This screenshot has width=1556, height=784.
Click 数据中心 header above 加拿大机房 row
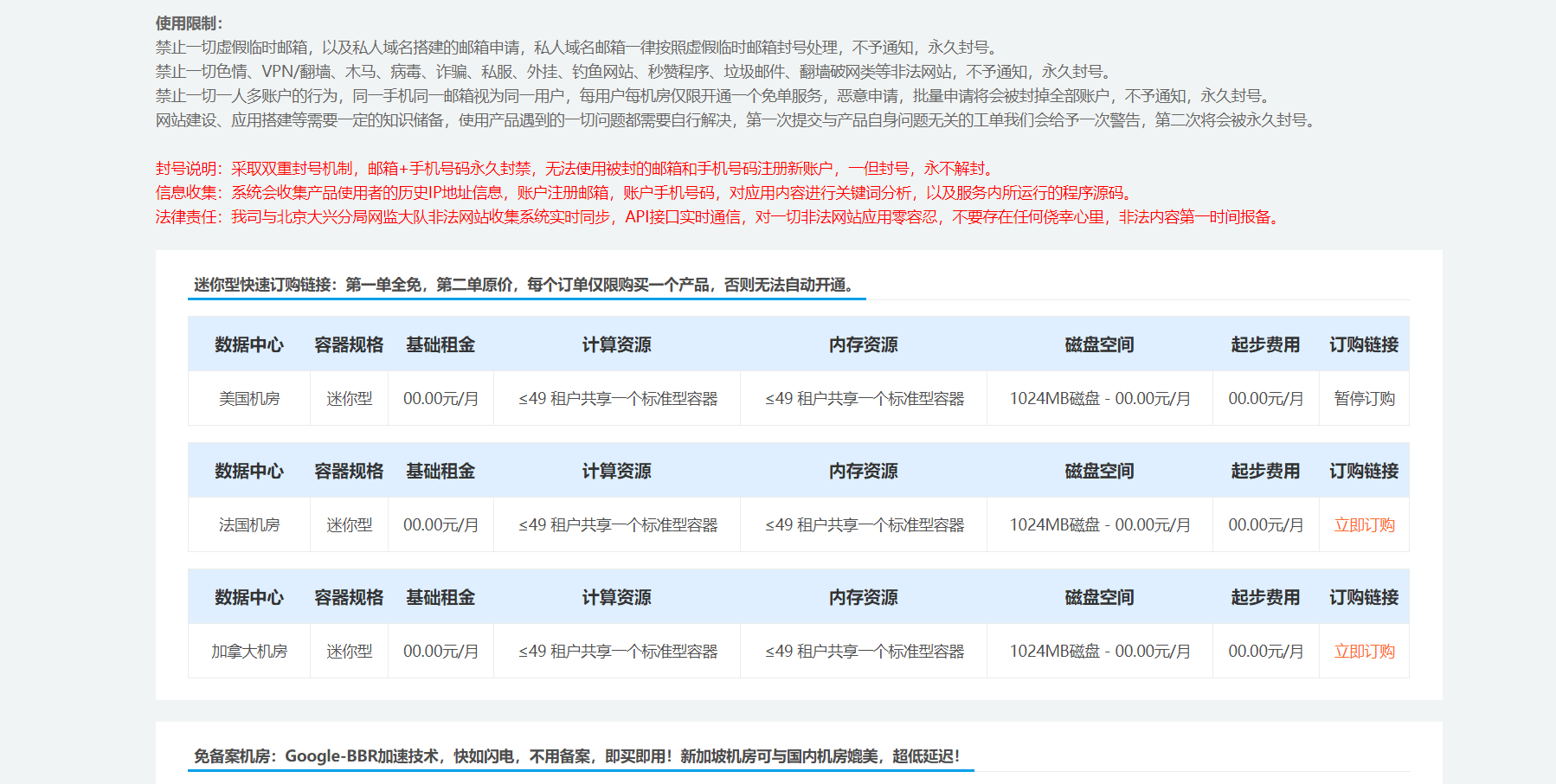[249, 598]
